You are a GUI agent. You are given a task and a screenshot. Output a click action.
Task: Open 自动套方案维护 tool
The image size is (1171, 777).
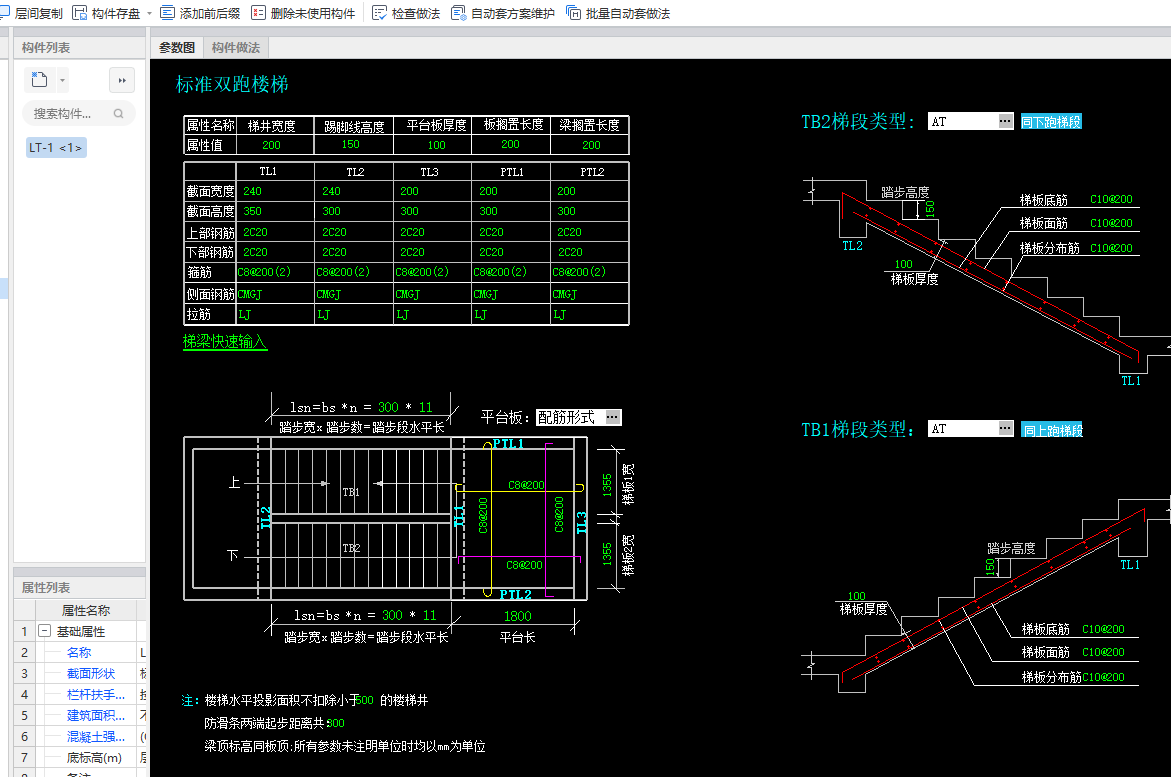[x=458, y=13]
